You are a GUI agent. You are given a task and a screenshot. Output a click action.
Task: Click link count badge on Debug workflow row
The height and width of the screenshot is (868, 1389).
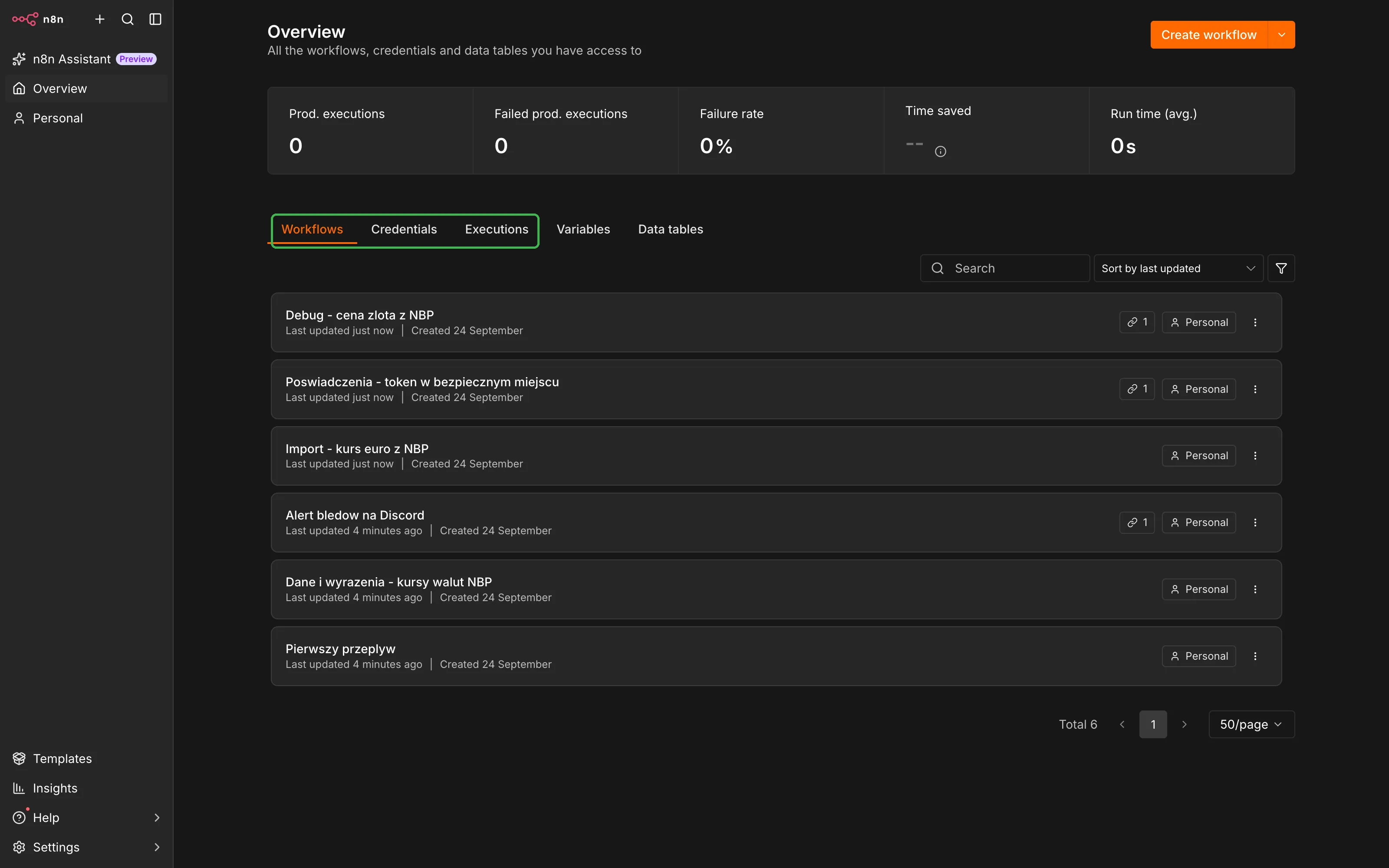1137,322
